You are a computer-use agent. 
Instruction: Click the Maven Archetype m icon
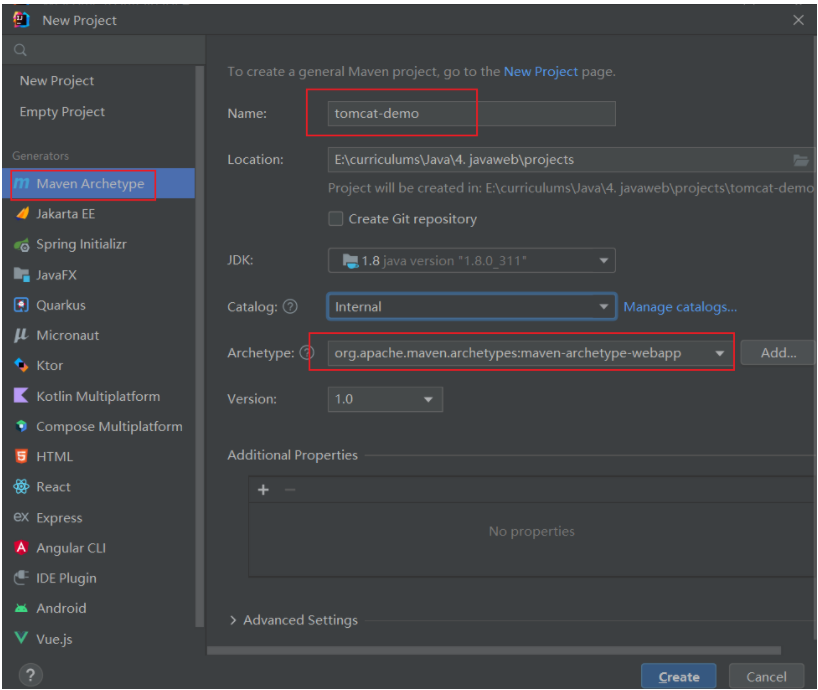[21, 184]
